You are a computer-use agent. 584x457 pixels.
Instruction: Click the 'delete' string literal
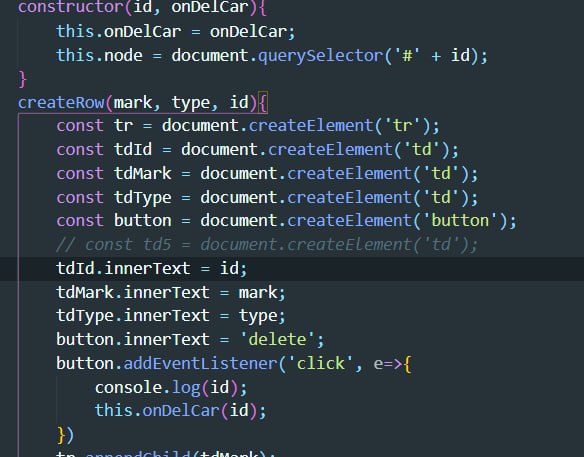(x=277, y=340)
